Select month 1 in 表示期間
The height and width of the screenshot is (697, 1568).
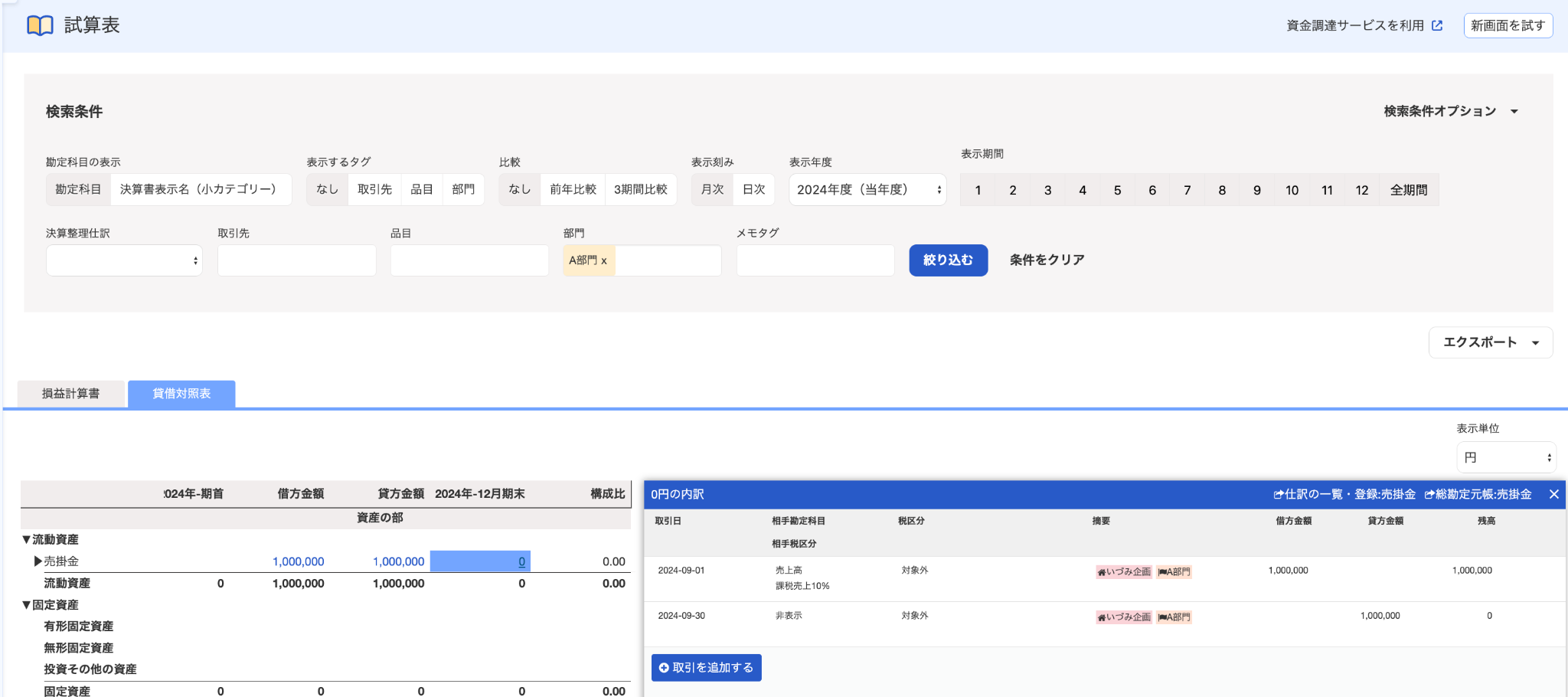point(978,190)
